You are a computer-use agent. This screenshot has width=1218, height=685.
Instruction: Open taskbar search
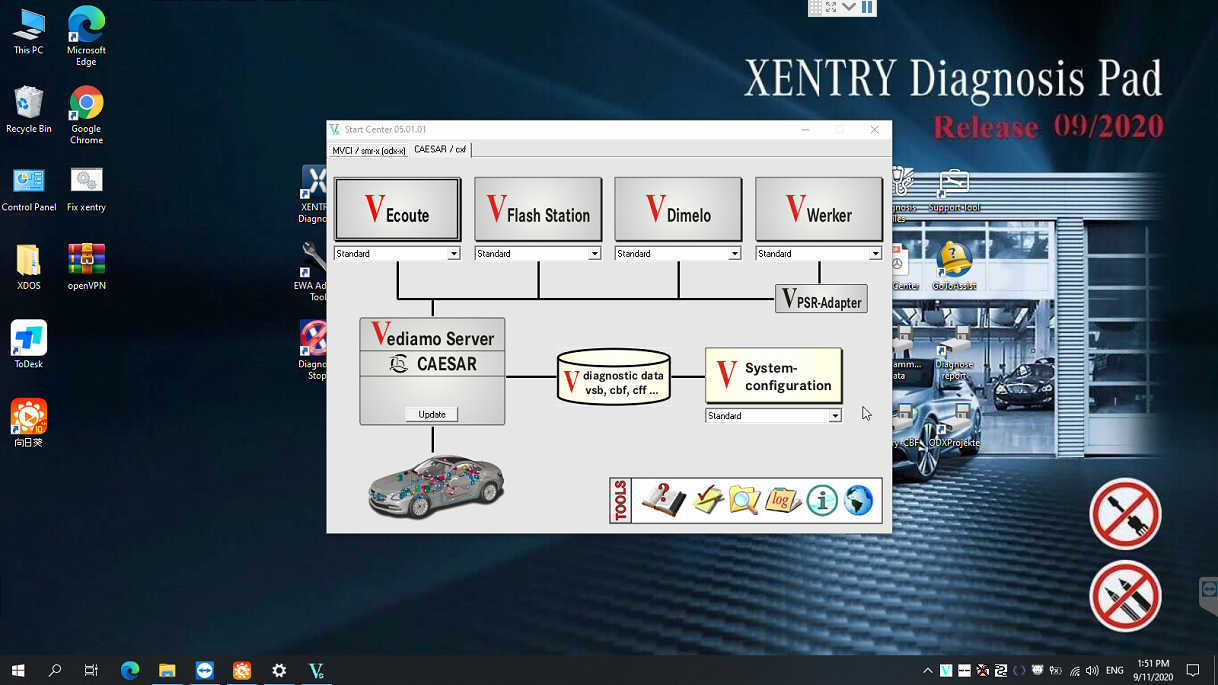pyautogui.click(x=55, y=670)
